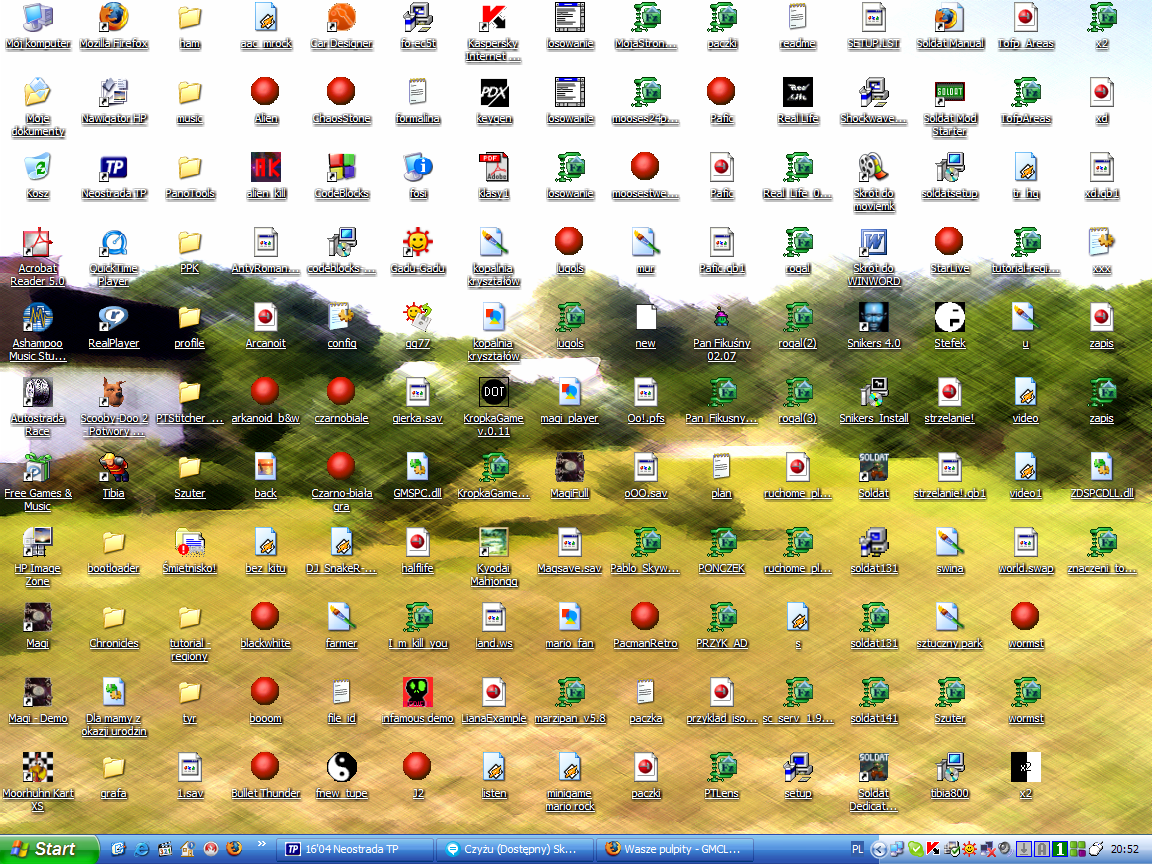The image size is (1152, 864).
Task: Select the Tibia game icon
Action: click(113, 468)
